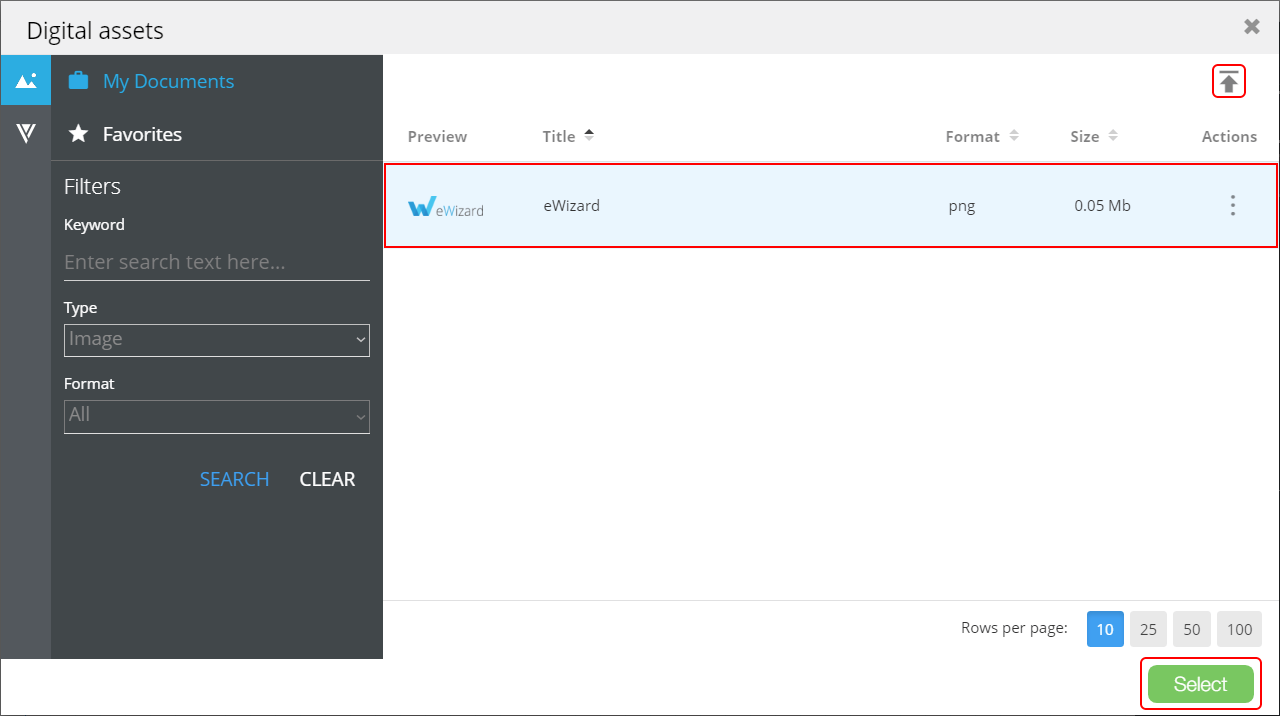This screenshot has height=716, width=1280.
Task: Close the Digital assets dialog
Action: click(1251, 27)
